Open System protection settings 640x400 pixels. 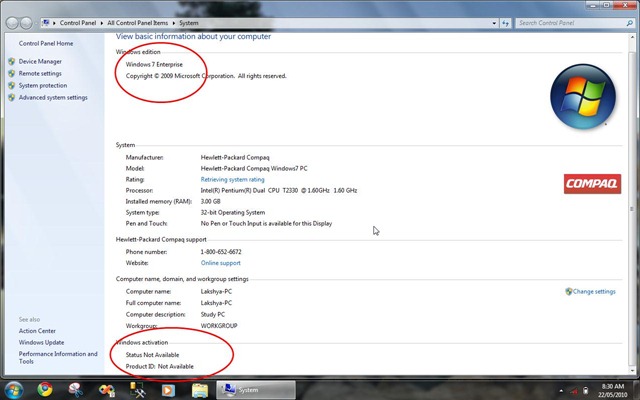coord(43,85)
